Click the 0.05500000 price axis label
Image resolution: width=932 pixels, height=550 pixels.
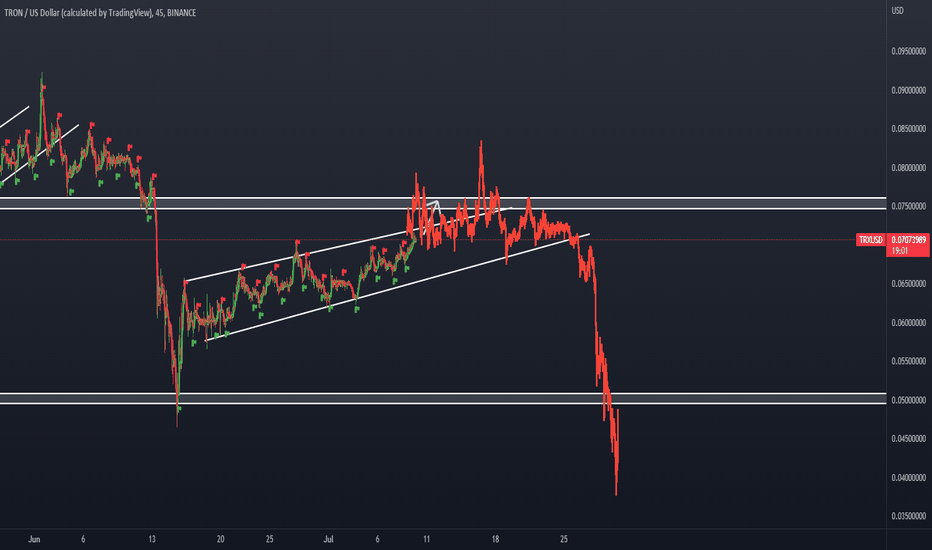coord(908,361)
